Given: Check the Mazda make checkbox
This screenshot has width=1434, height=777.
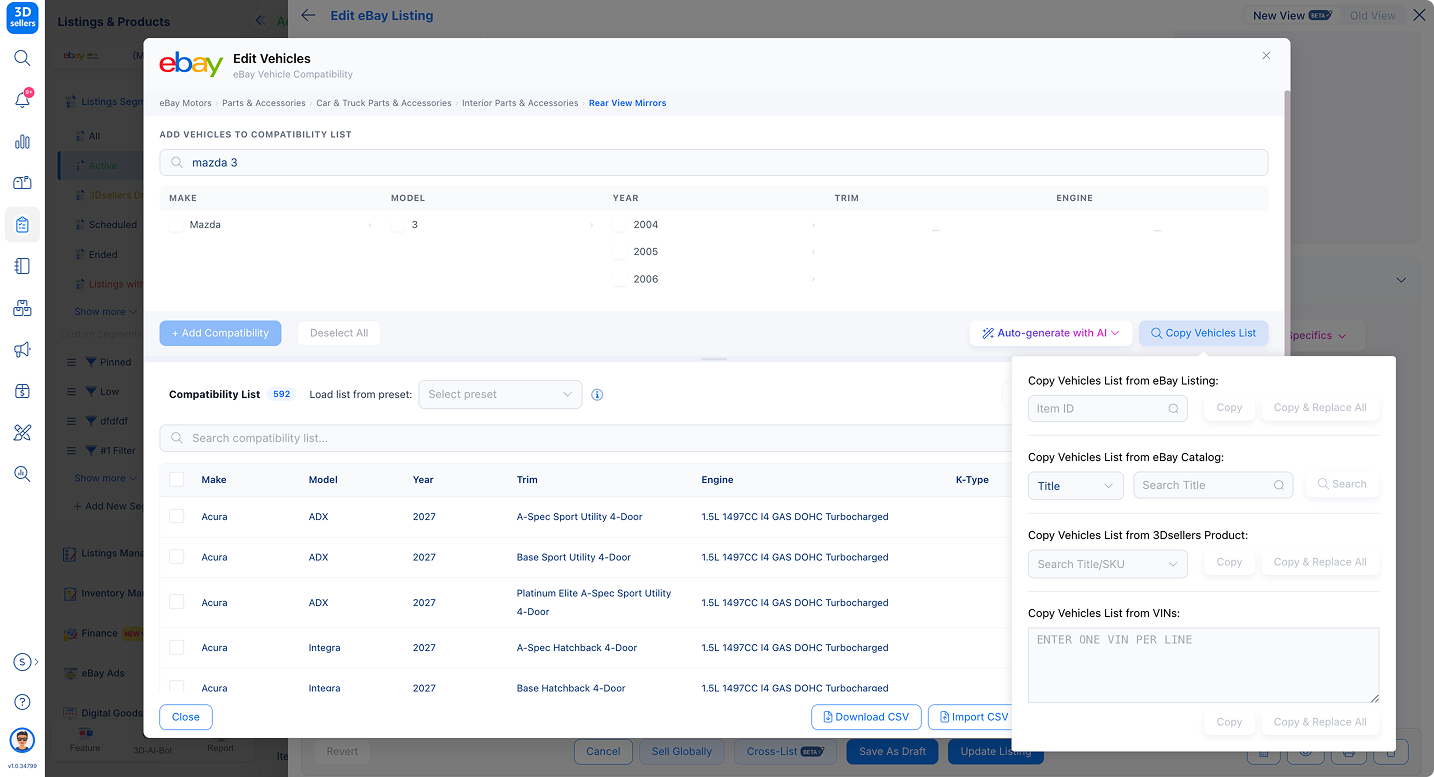Looking at the screenshot, I should [176, 225].
